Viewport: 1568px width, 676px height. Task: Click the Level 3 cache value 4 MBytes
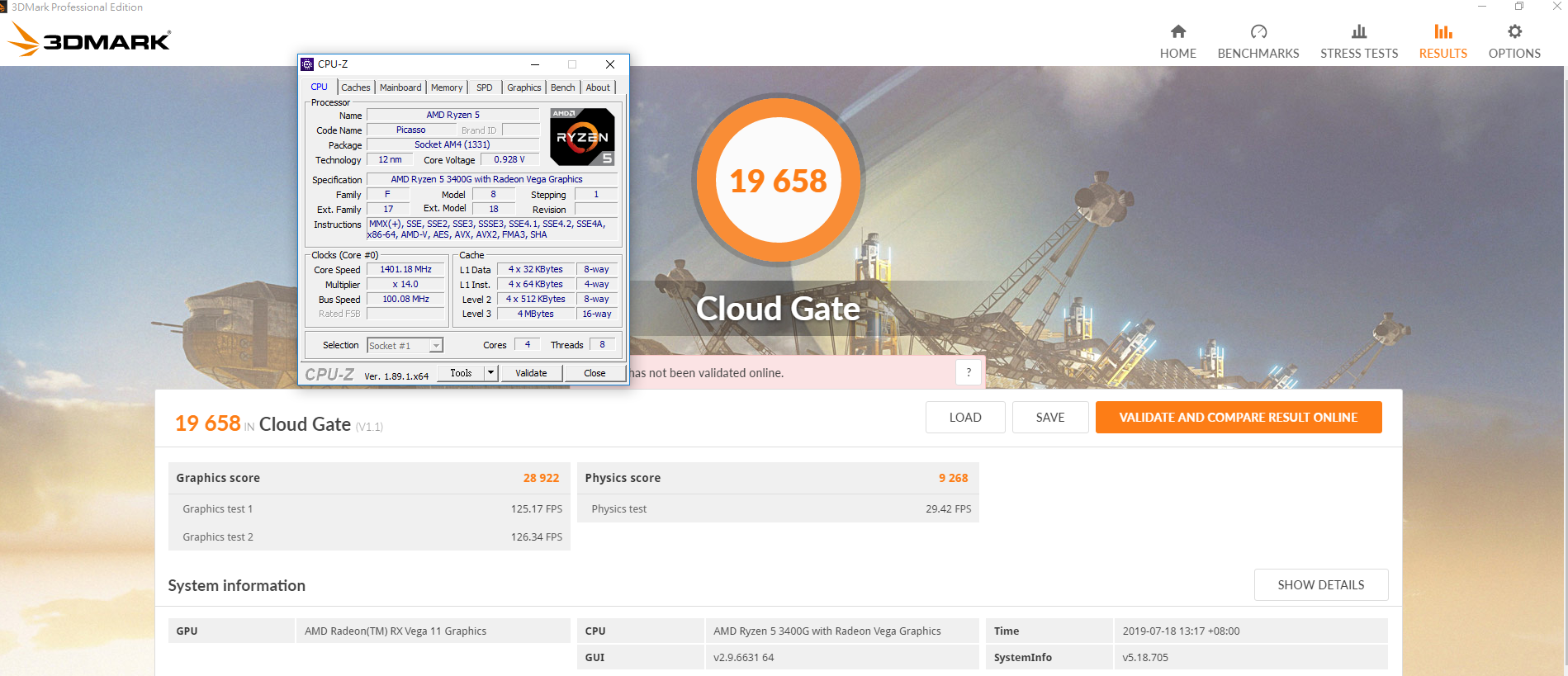(x=536, y=314)
